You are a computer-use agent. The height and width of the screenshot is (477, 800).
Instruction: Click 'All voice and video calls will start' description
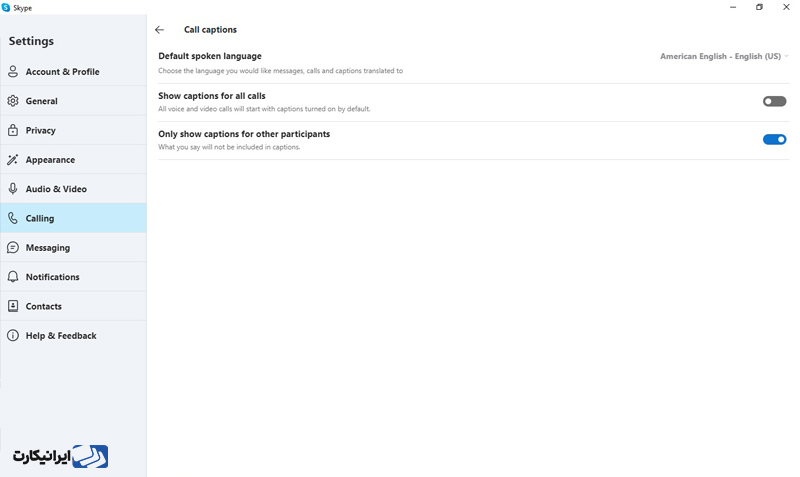[264, 109]
